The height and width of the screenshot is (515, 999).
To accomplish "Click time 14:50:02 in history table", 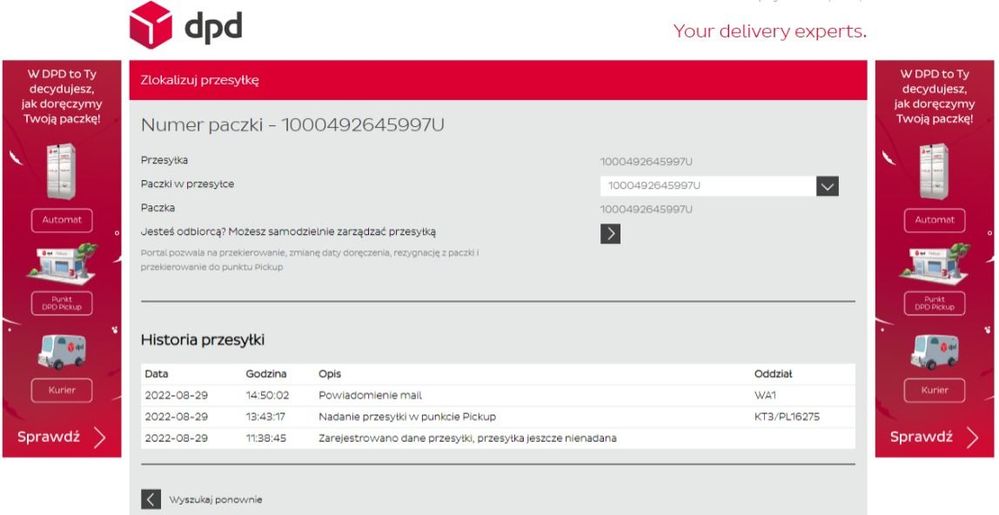I will (268, 396).
